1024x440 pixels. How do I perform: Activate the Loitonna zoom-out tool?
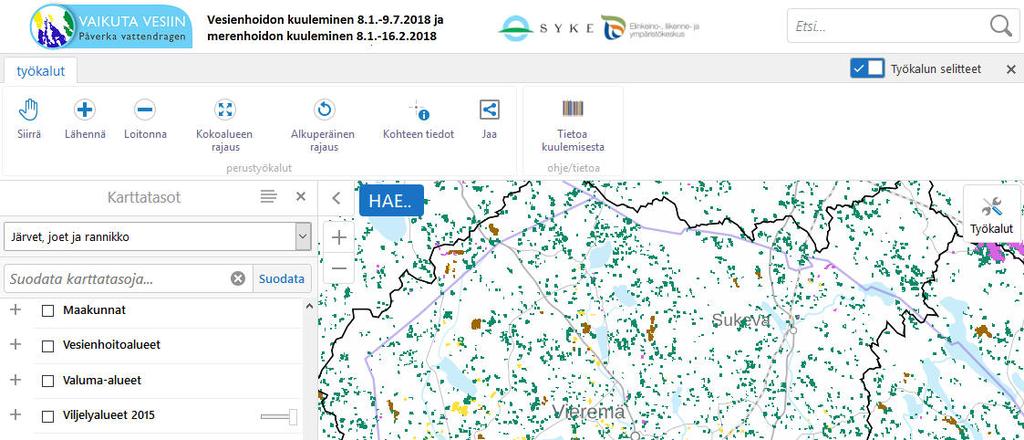[145, 119]
